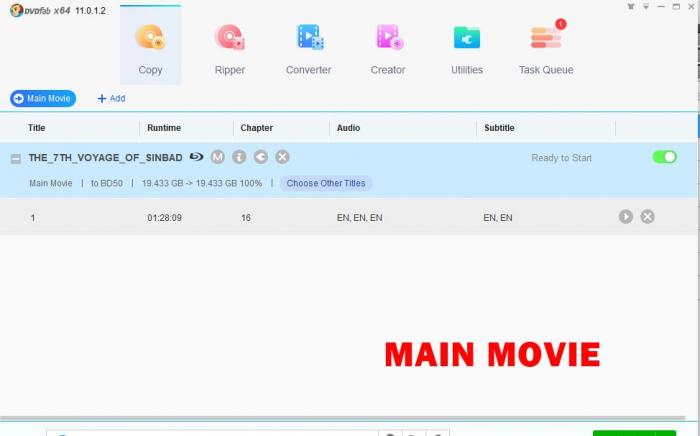Open the Copy module
The height and width of the screenshot is (436, 700).
150,45
